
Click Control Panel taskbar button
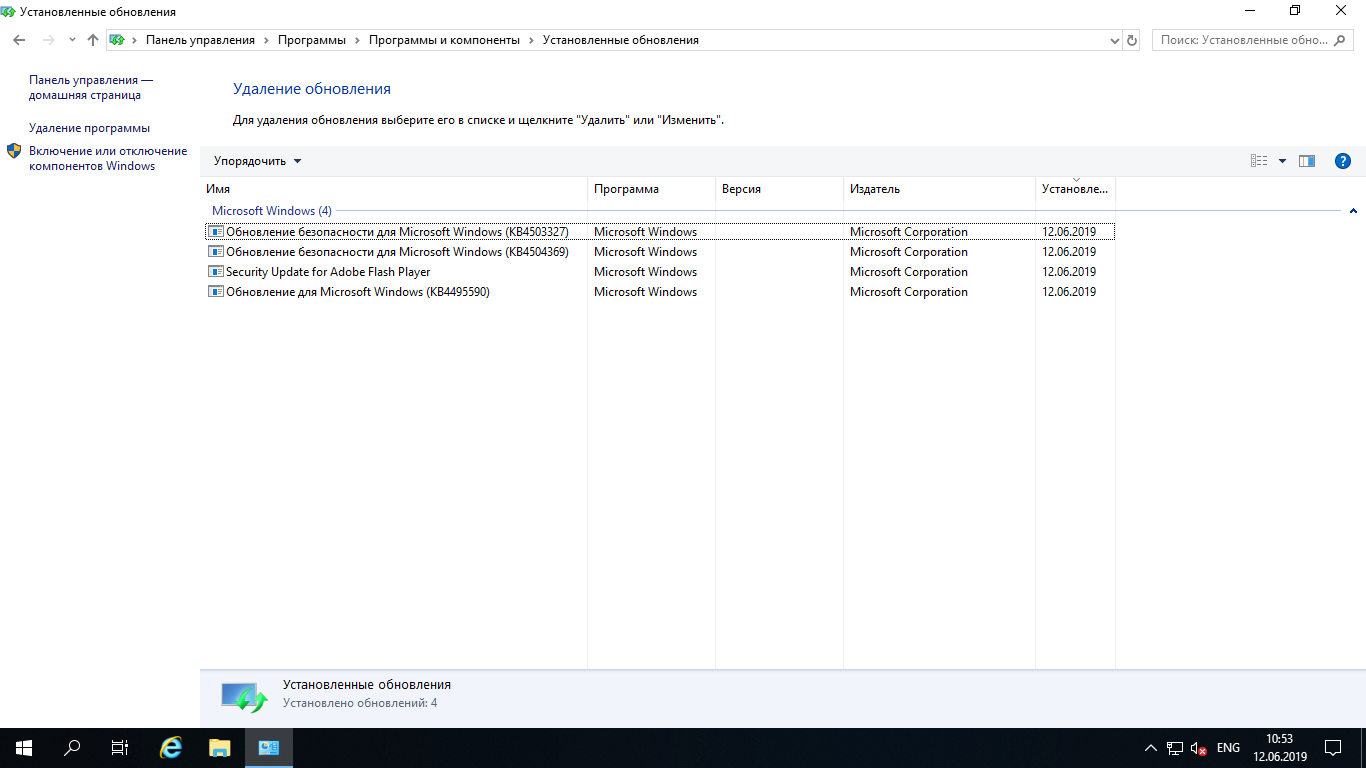pyautogui.click(x=268, y=748)
